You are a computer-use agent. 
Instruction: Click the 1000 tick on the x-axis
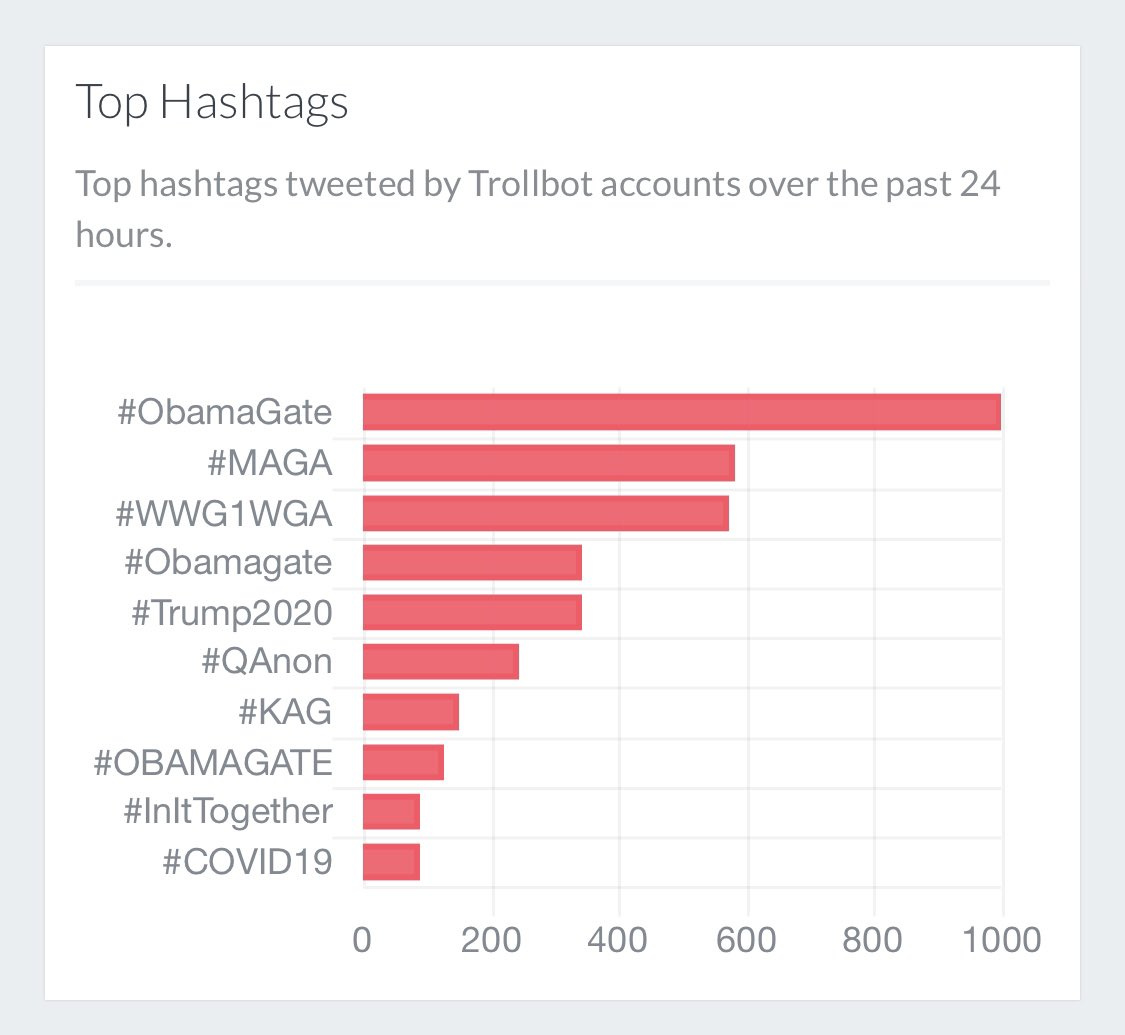pos(1001,941)
